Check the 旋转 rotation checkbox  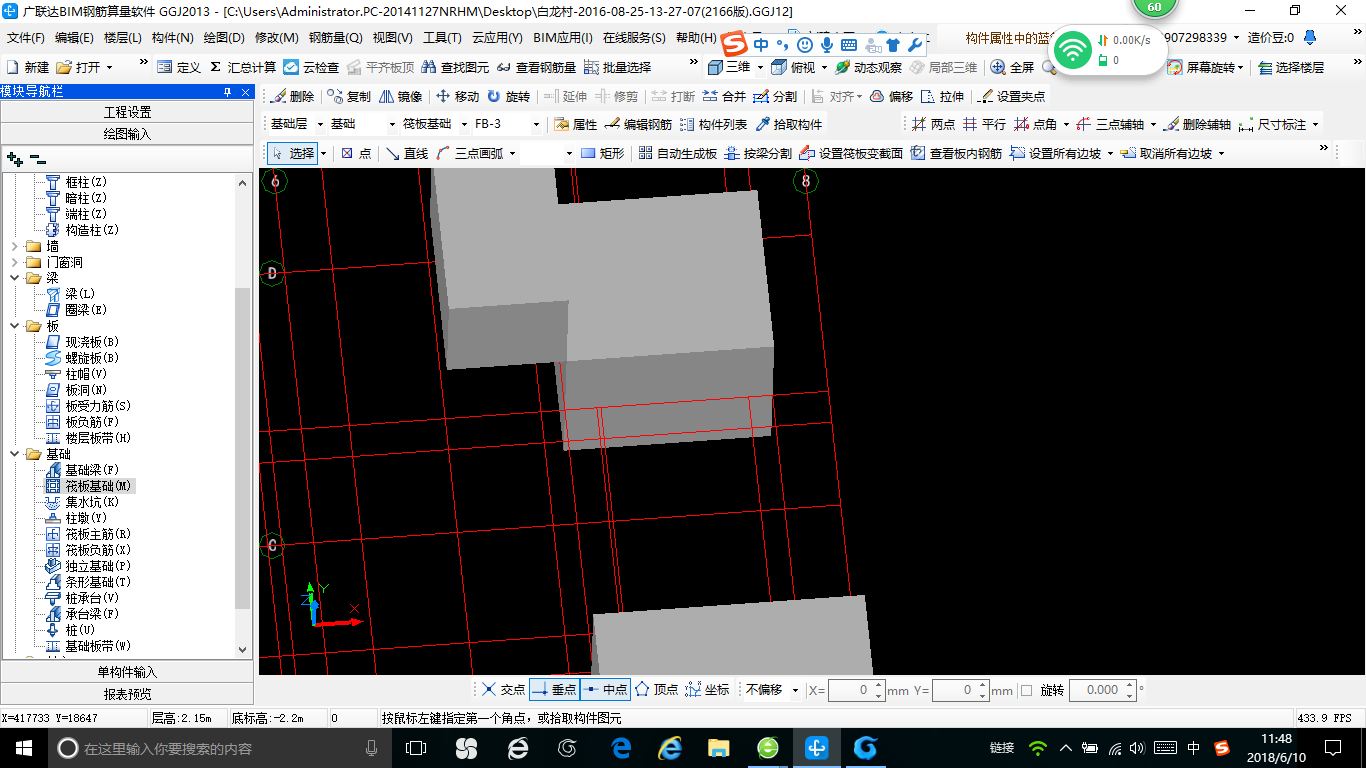pos(1026,690)
